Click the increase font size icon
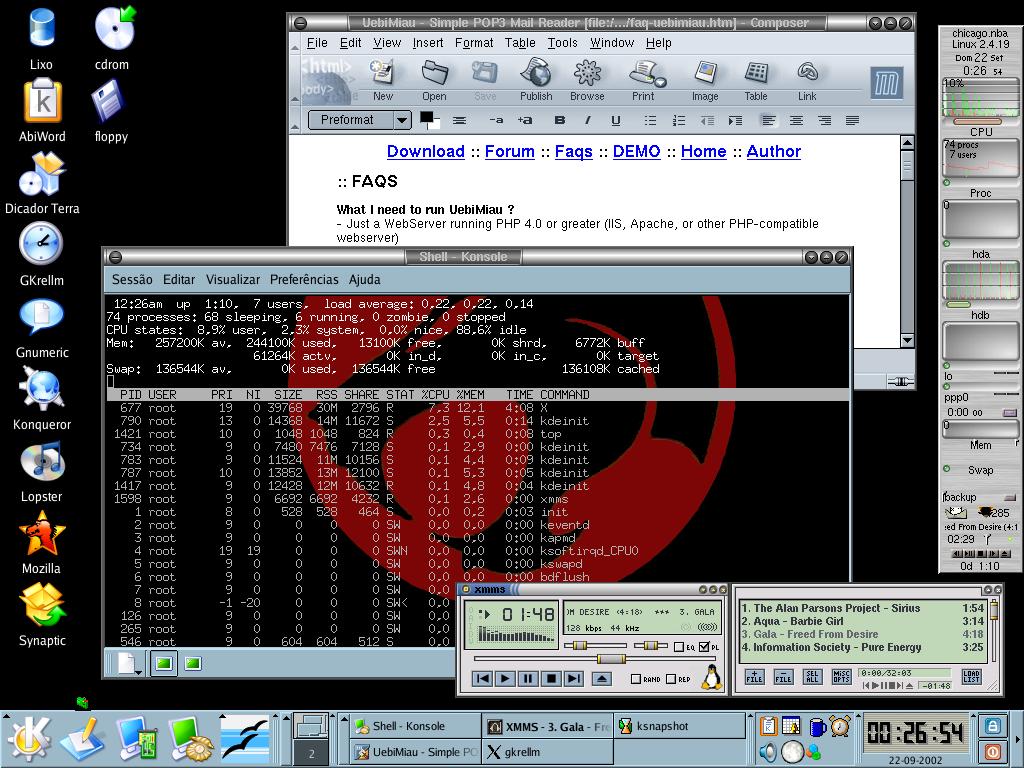This screenshot has height=768, width=1024. 524,120
